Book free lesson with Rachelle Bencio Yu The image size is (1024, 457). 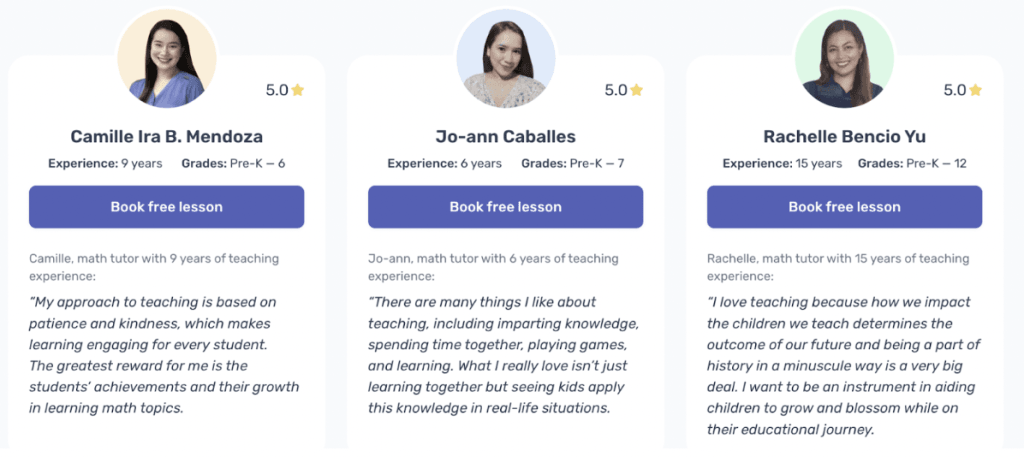[845, 207]
